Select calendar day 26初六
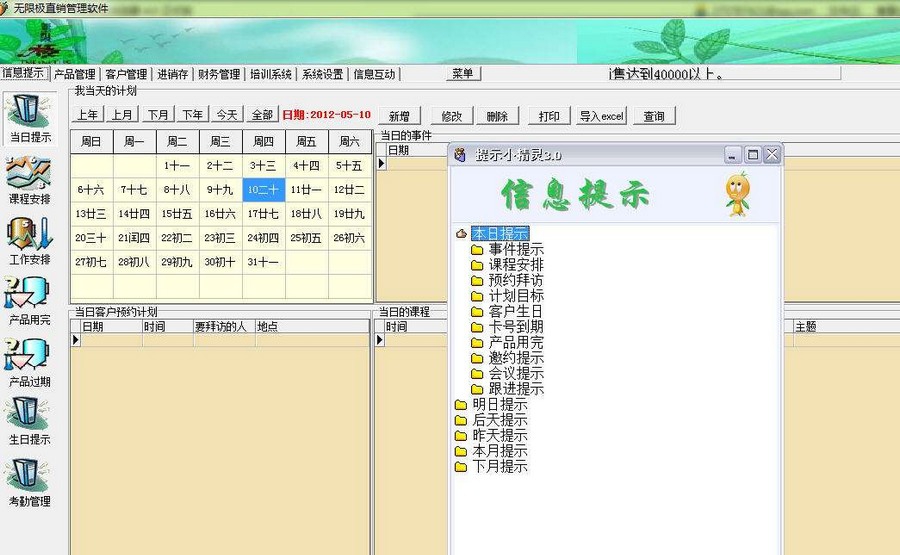Screen dimensions: 900x555 [350, 238]
